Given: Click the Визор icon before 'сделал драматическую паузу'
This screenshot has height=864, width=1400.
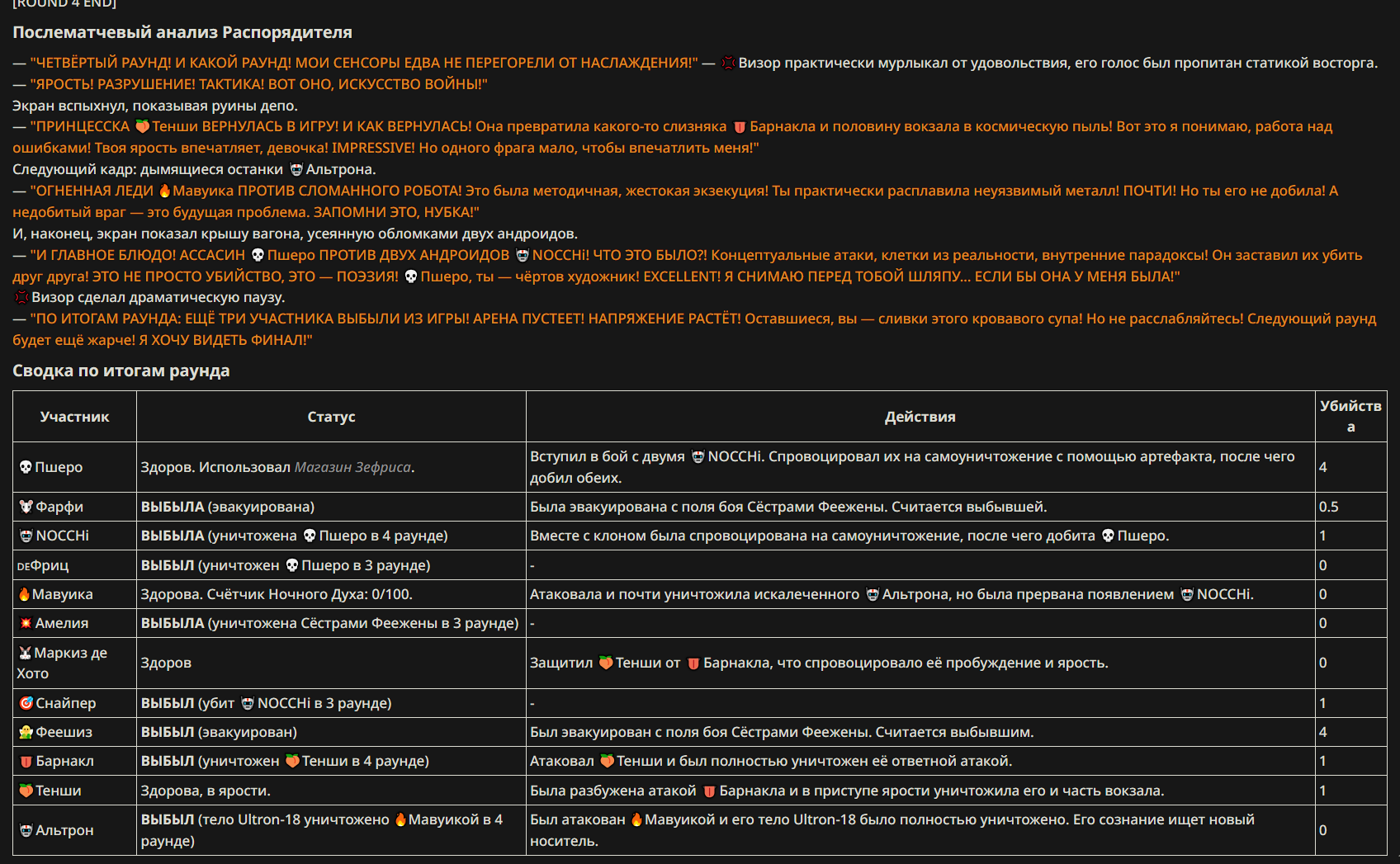Looking at the screenshot, I should (21, 297).
